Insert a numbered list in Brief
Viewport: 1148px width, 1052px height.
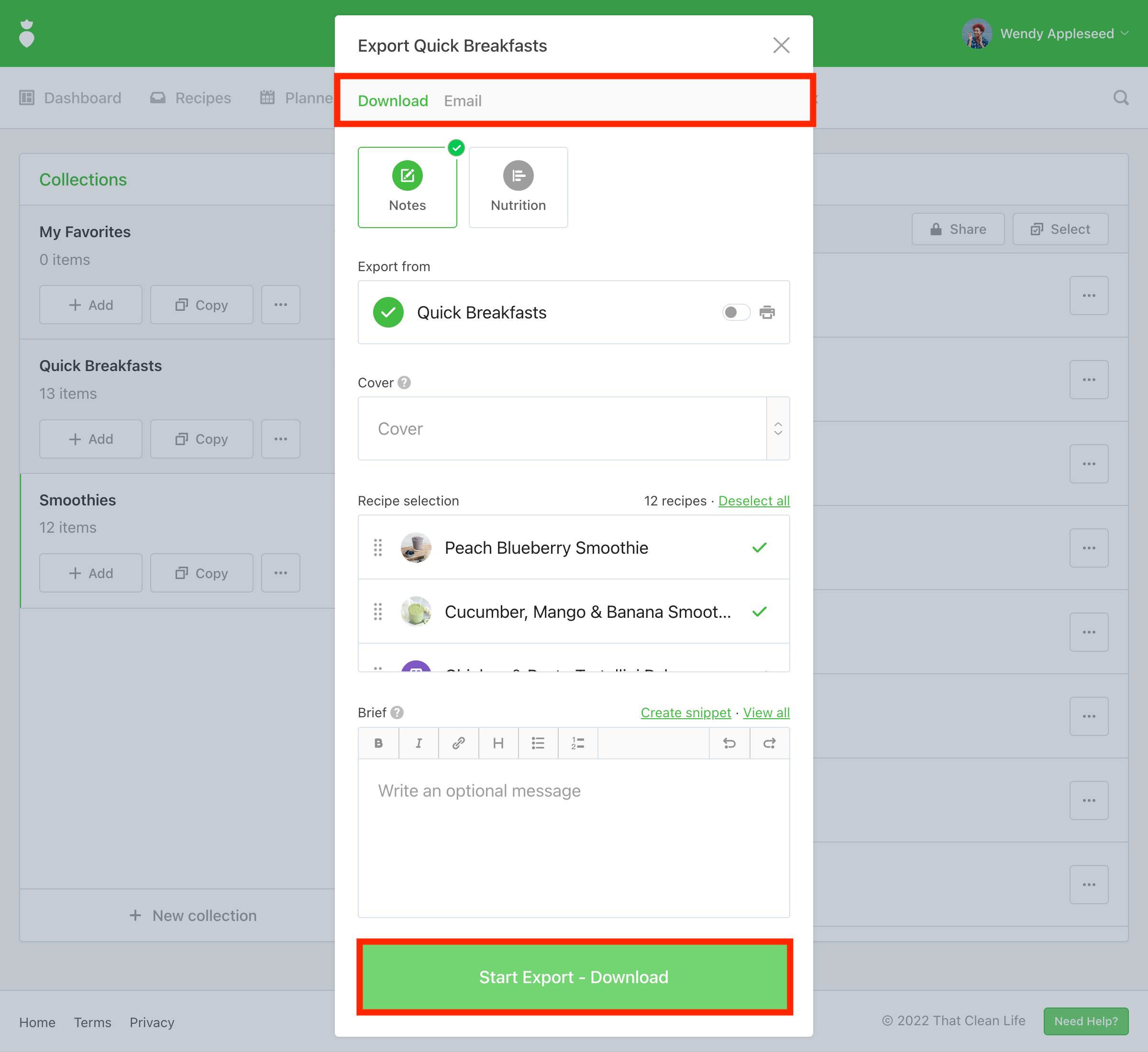point(578,743)
